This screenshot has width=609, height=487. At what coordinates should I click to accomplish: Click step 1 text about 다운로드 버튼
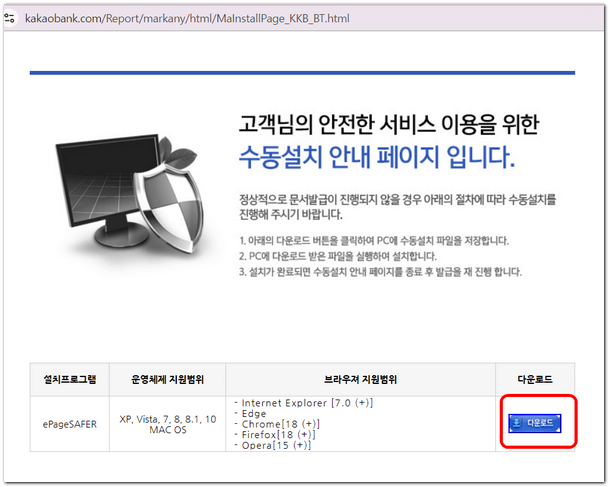(374, 241)
